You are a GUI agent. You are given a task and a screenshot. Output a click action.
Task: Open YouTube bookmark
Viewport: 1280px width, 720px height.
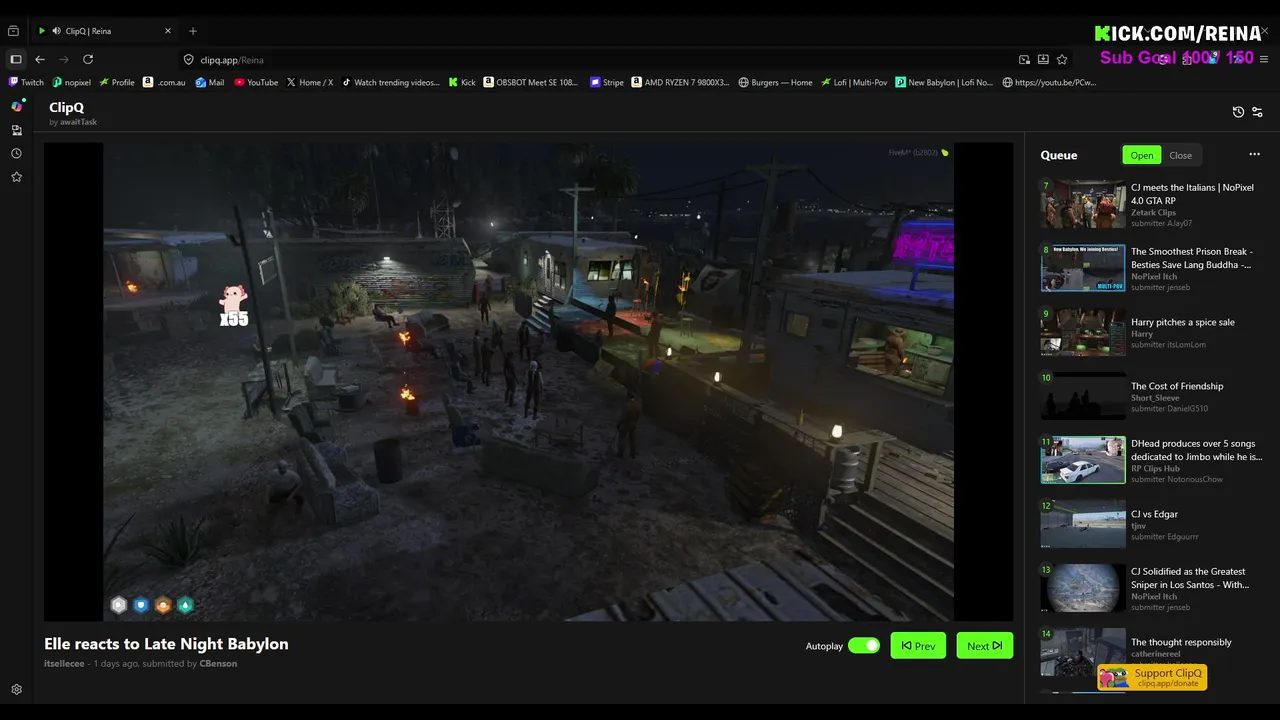[x=256, y=82]
